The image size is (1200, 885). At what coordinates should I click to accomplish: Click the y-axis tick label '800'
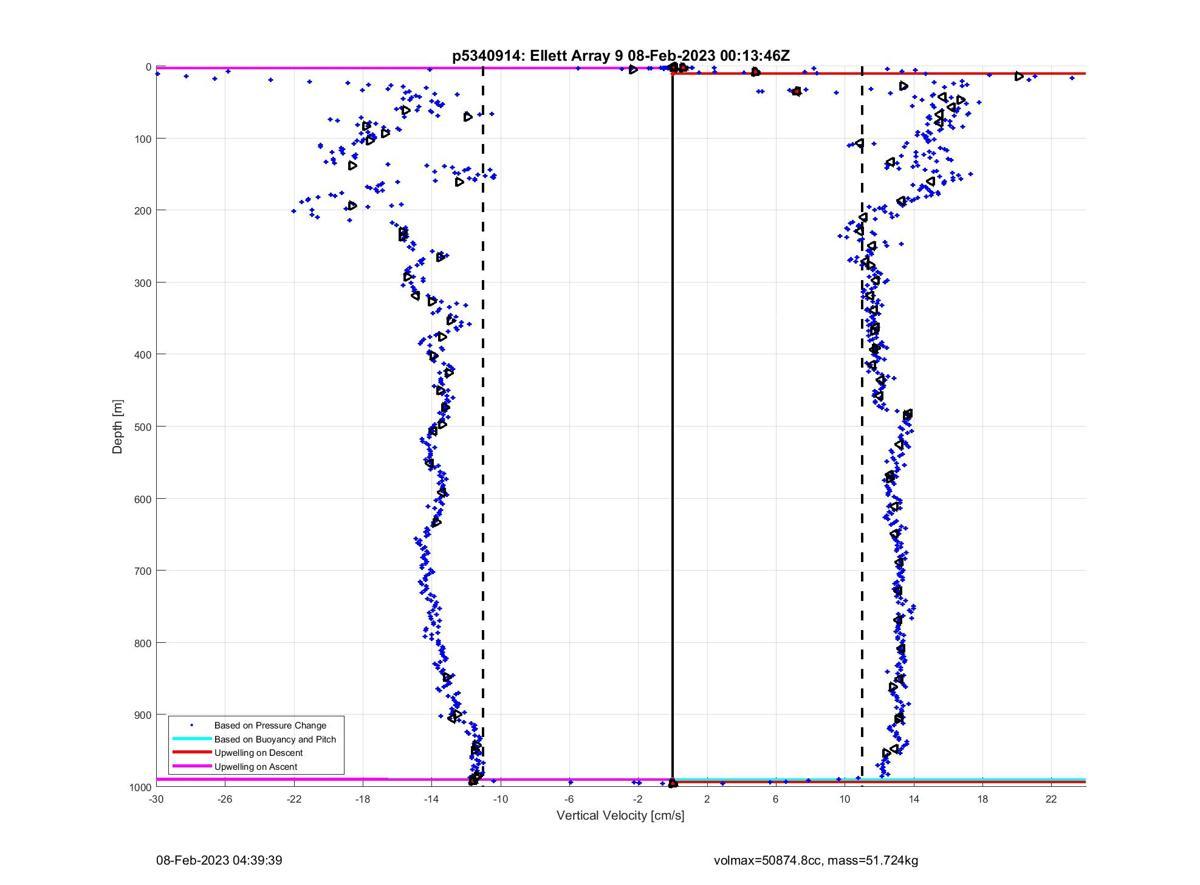click(x=142, y=643)
